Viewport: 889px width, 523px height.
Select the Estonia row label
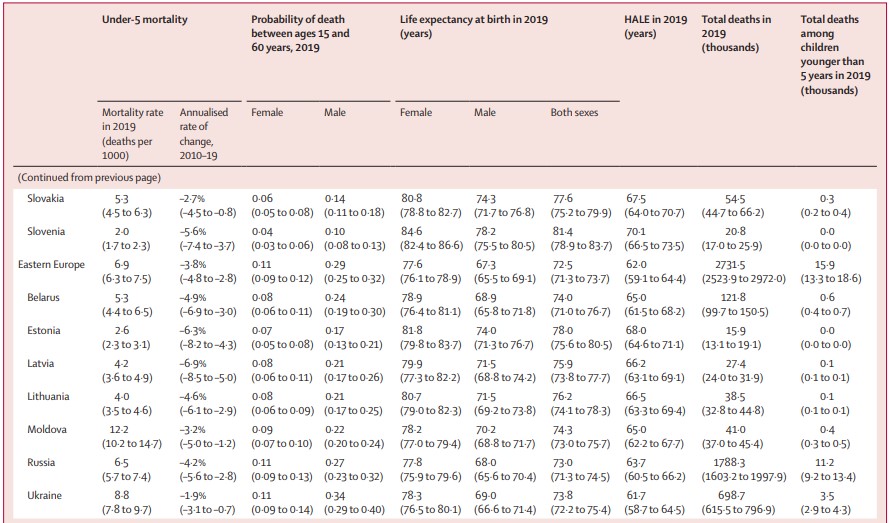point(44,330)
